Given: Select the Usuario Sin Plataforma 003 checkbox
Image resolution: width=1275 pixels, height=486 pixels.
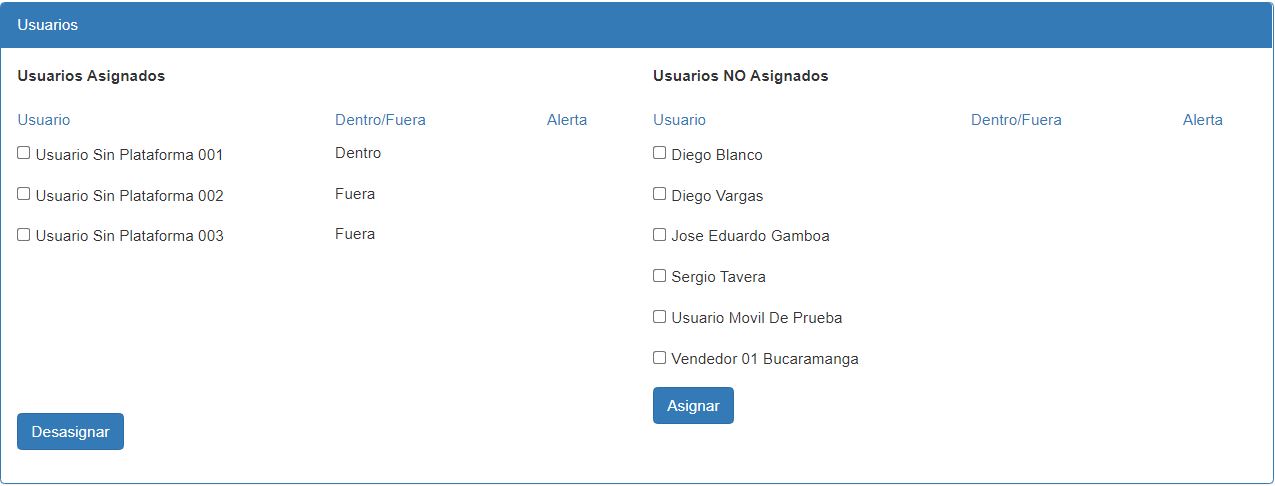Looking at the screenshot, I should point(24,235).
